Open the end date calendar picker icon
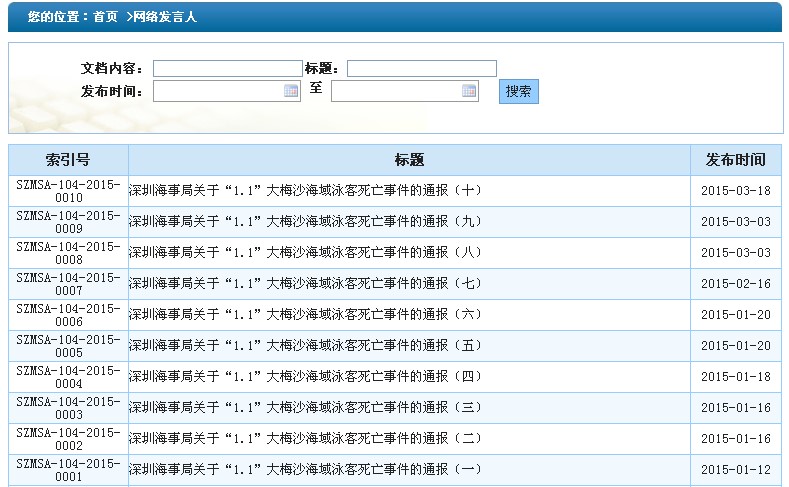 (468, 91)
